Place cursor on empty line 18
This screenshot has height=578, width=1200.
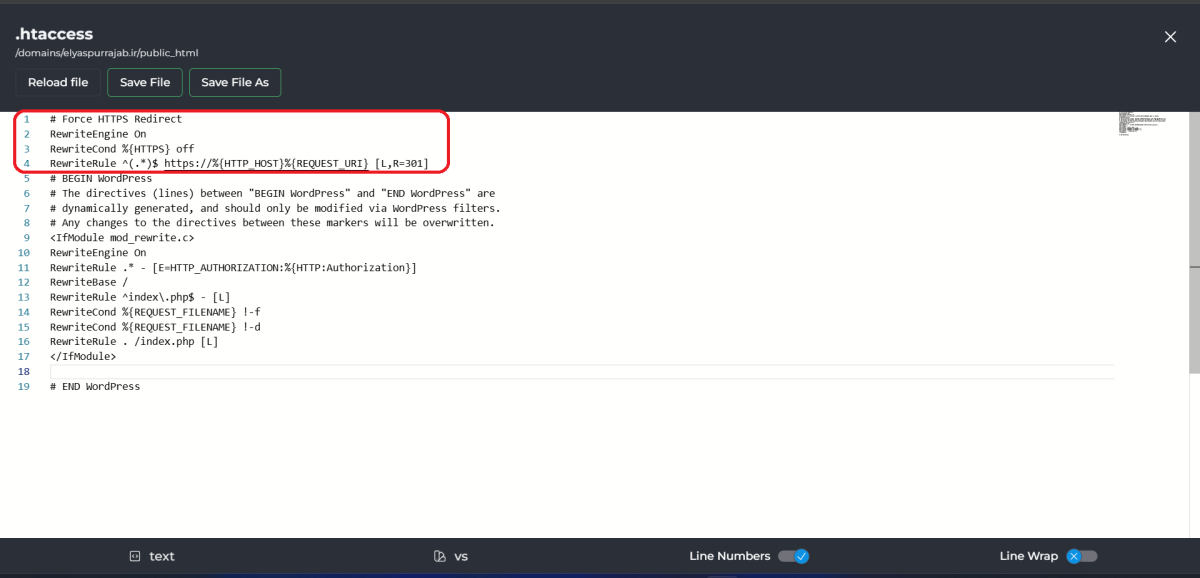pos(400,371)
